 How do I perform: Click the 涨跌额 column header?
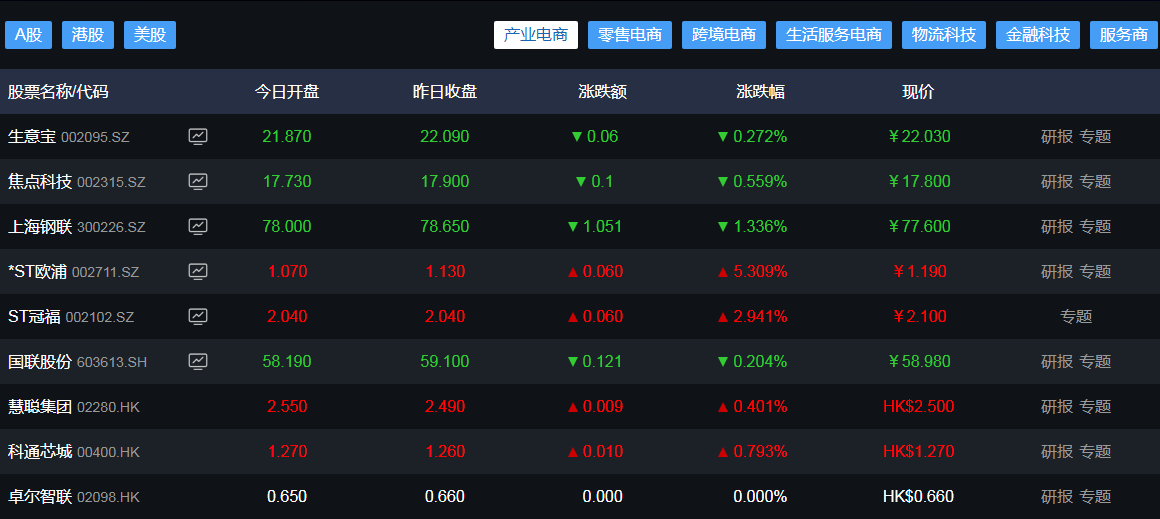pos(603,92)
